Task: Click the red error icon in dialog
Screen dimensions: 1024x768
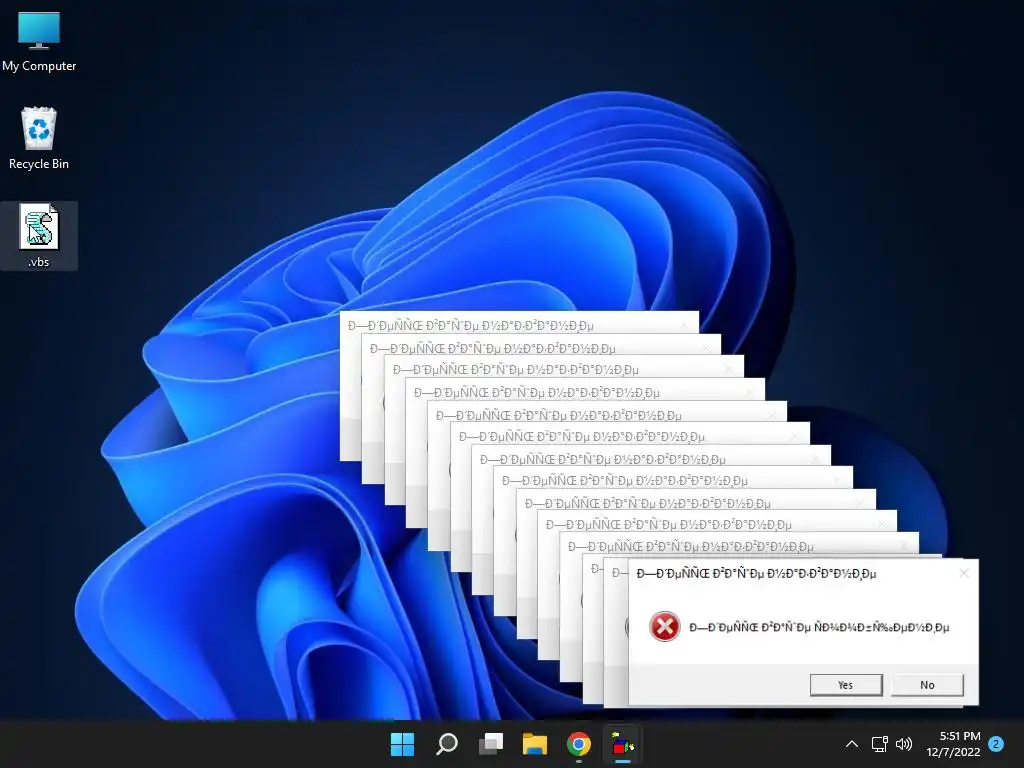Action: click(665, 627)
